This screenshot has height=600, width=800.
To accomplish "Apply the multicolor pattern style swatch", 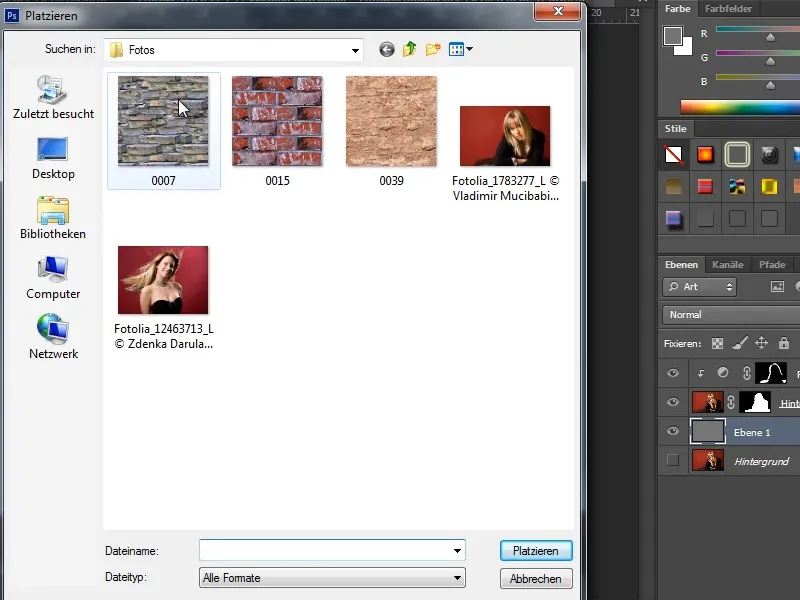I will [737, 186].
